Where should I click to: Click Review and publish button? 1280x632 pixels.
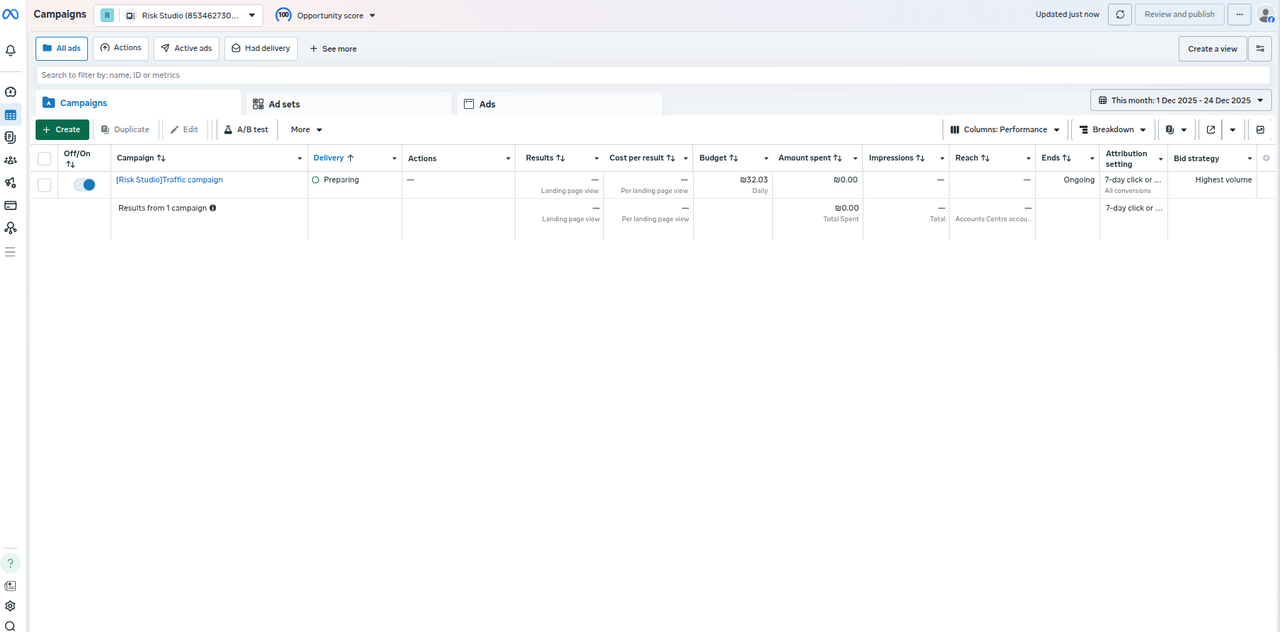tap(1179, 15)
